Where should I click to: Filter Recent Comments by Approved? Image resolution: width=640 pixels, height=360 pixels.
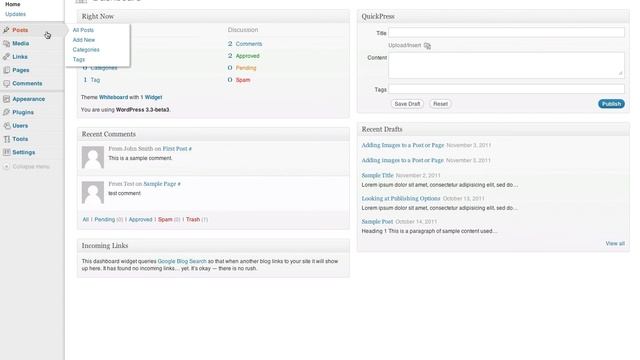coord(140,220)
